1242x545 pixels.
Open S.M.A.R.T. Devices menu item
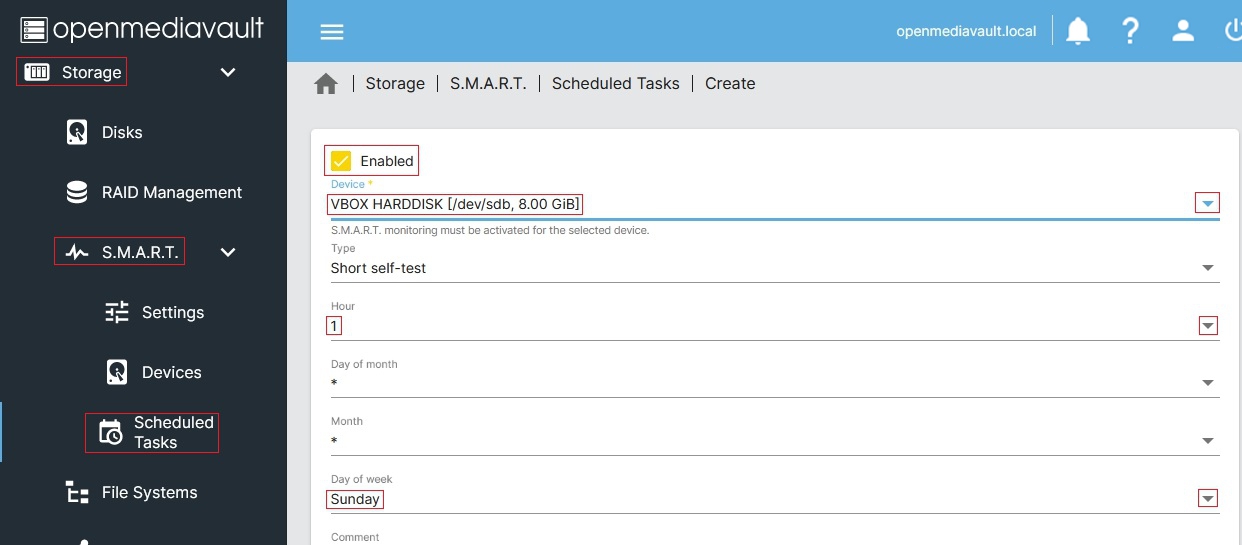(171, 372)
